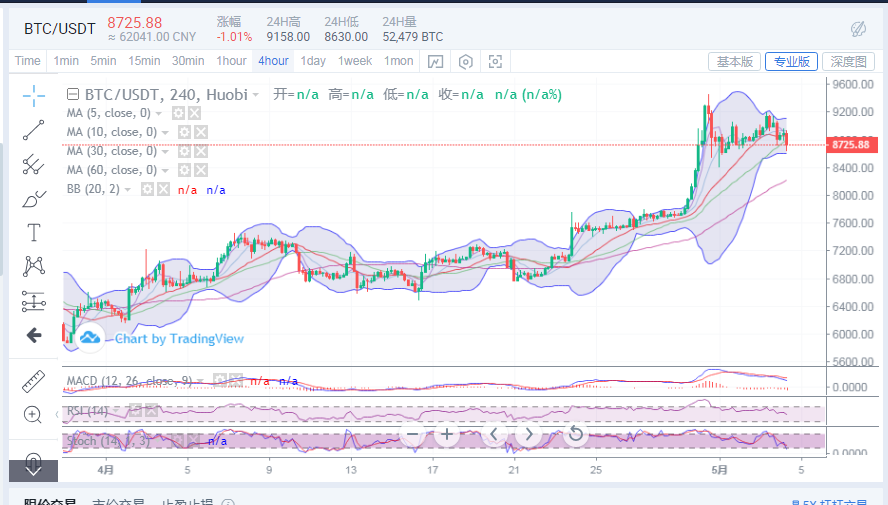Expand the MA (10, close, 0) dropdown arrow
This screenshot has height=505, width=888.
pyautogui.click(x=167, y=133)
